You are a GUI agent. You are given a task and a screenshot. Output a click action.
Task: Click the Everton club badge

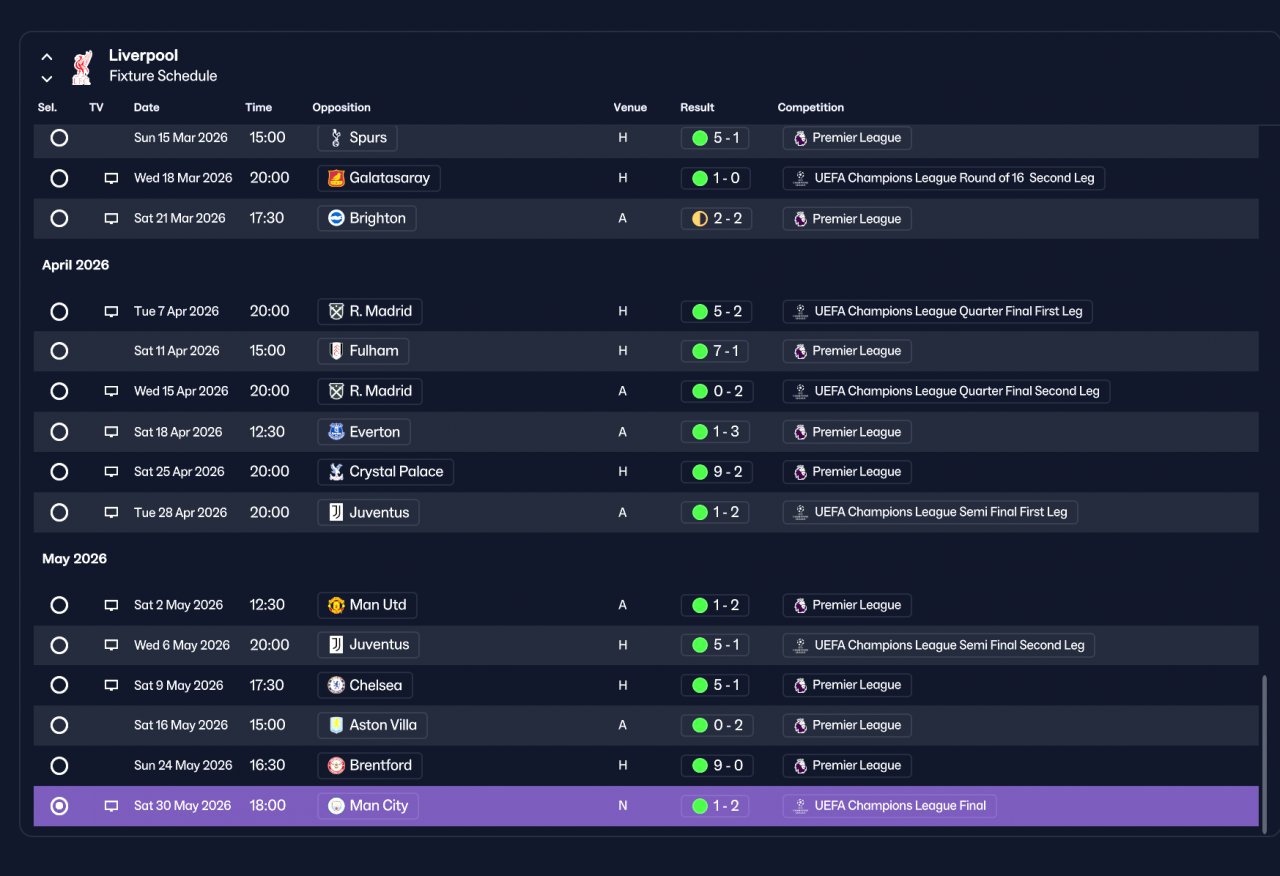click(336, 432)
